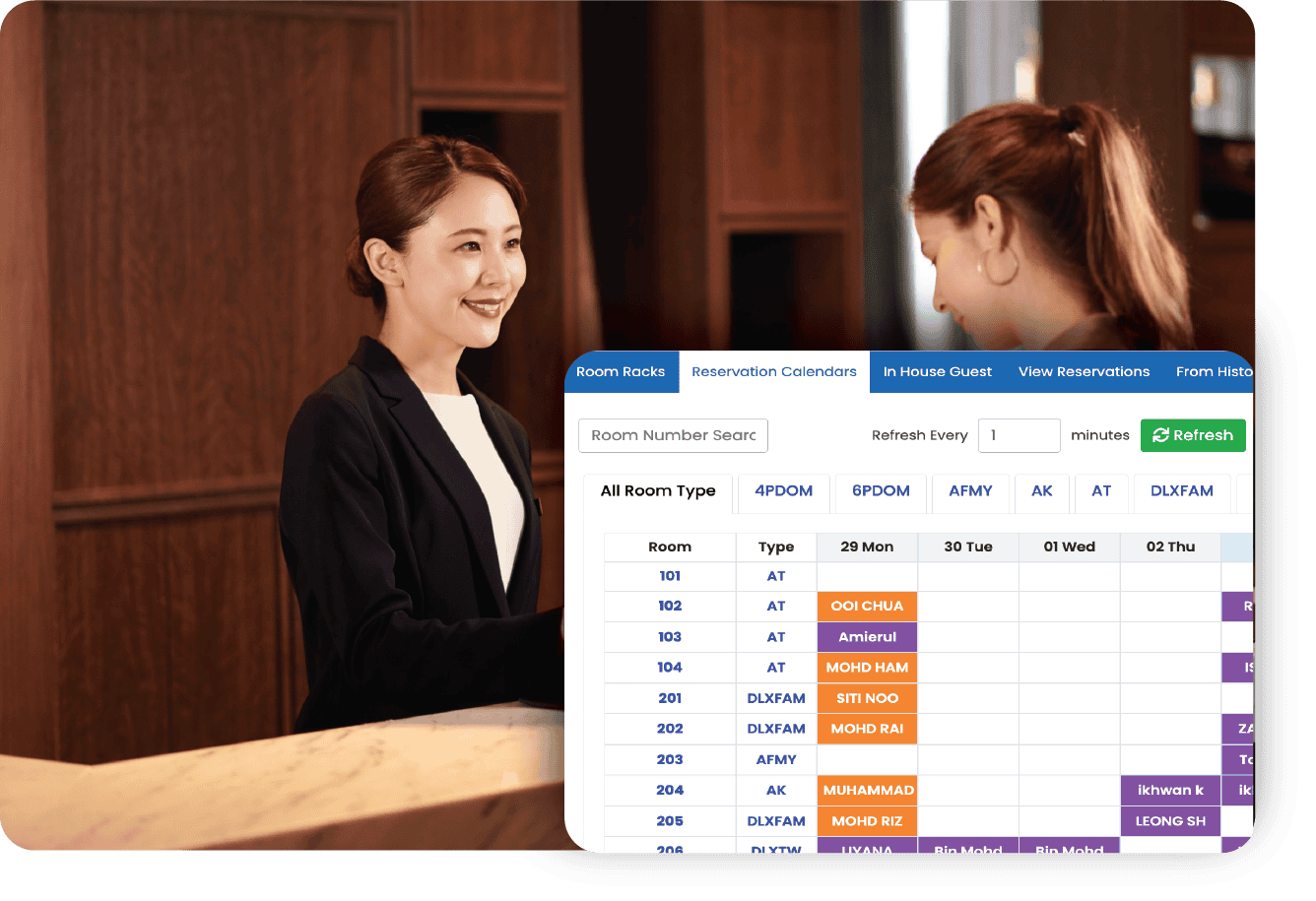Click the Room Number Search field
1316x901 pixels.
tap(673, 435)
